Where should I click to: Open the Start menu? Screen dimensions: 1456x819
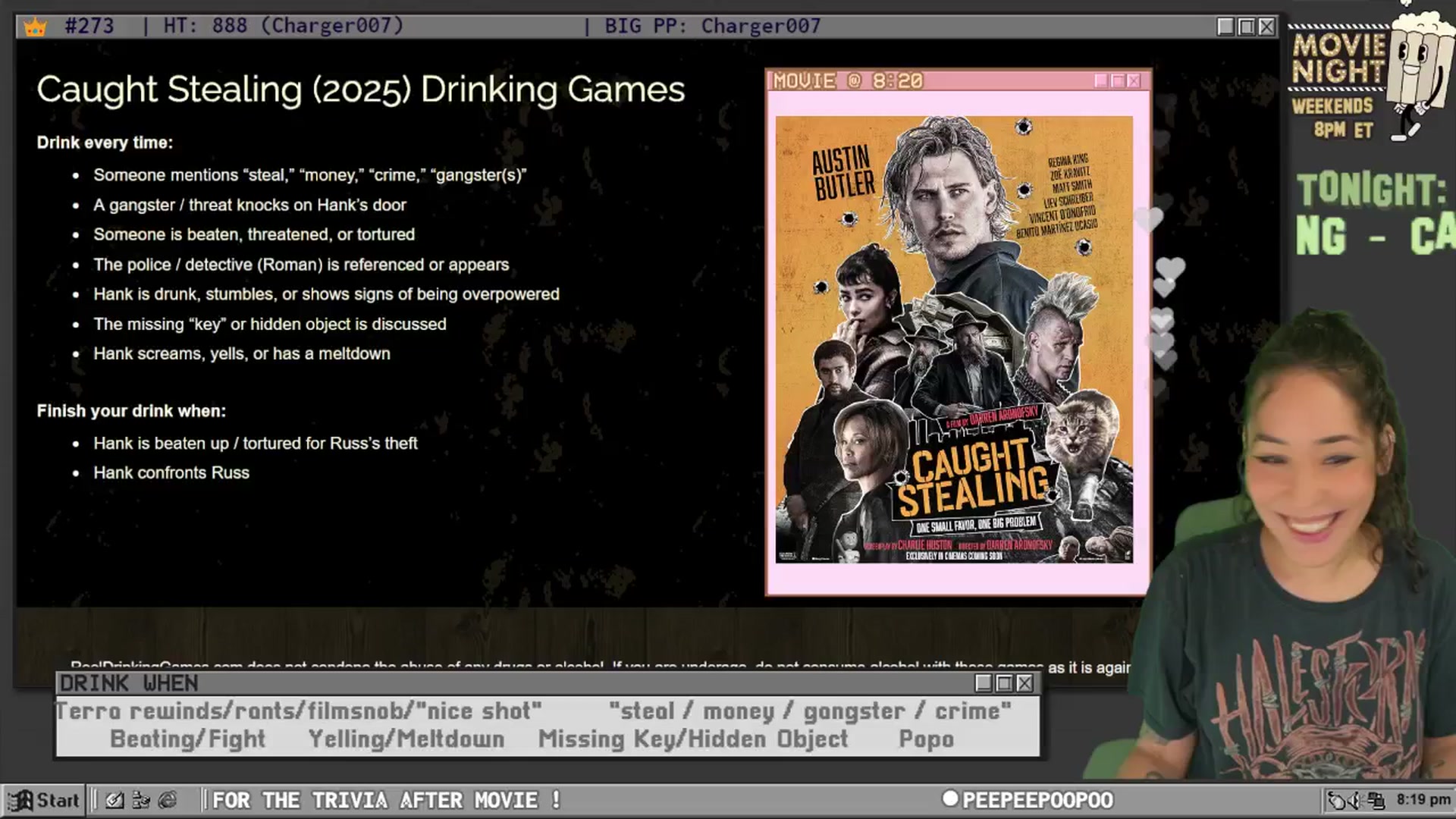(44, 800)
